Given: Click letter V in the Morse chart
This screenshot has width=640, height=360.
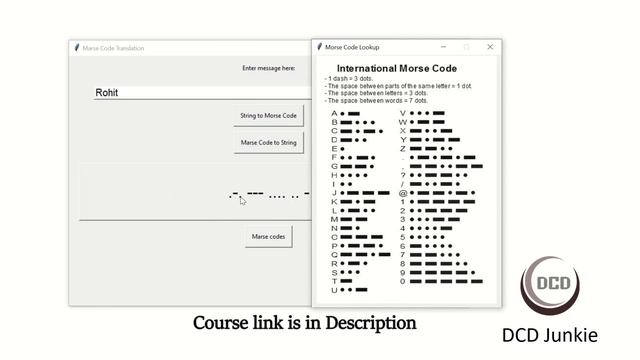Looking at the screenshot, I should click(x=403, y=113).
